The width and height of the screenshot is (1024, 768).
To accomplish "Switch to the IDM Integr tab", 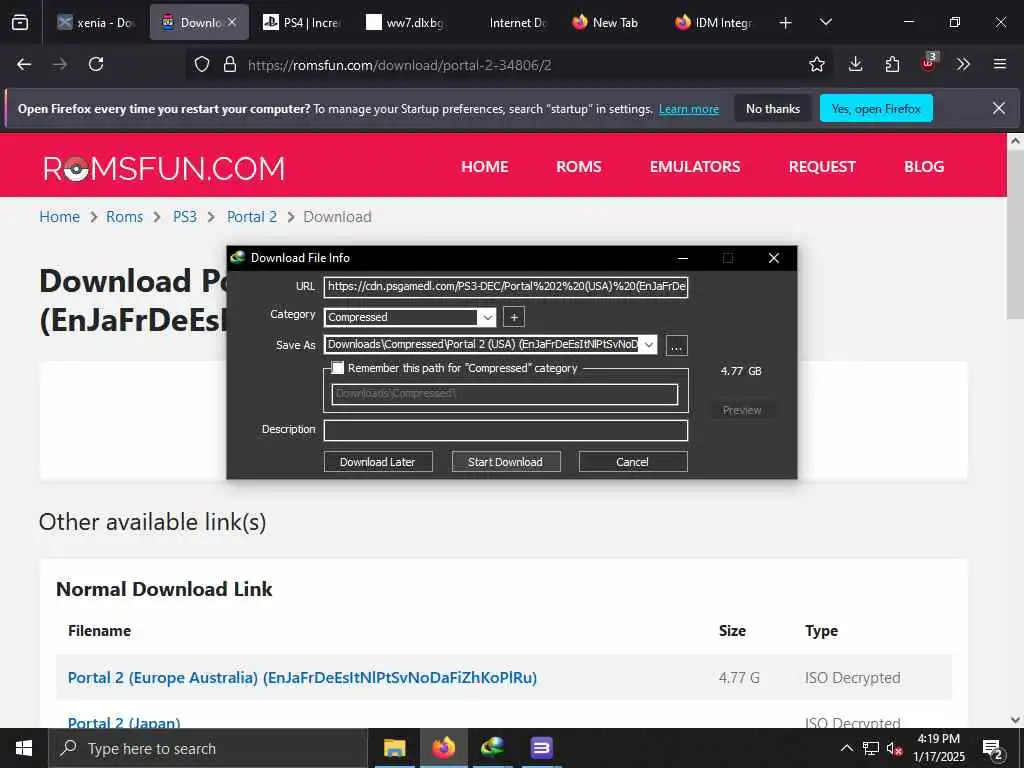I will [714, 23].
